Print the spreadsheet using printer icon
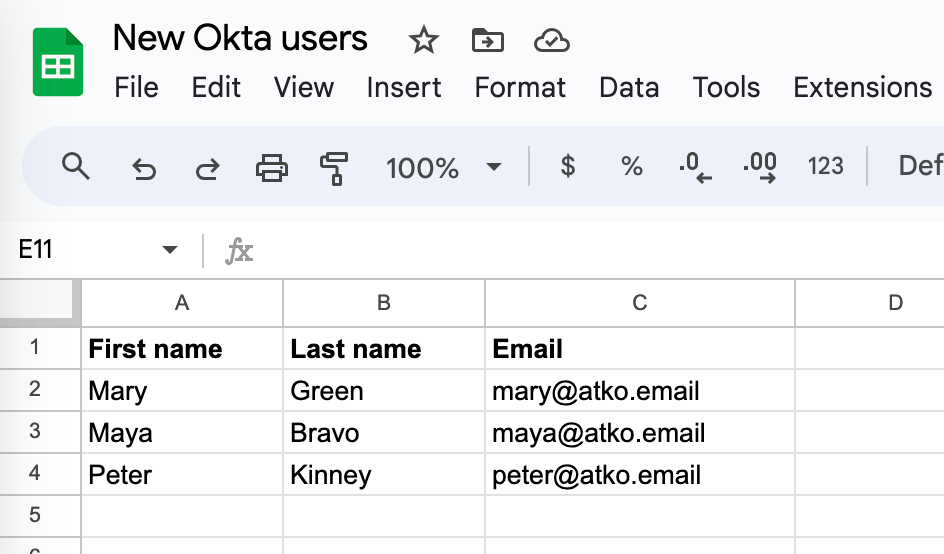The height and width of the screenshot is (554, 944). pos(272,167)
